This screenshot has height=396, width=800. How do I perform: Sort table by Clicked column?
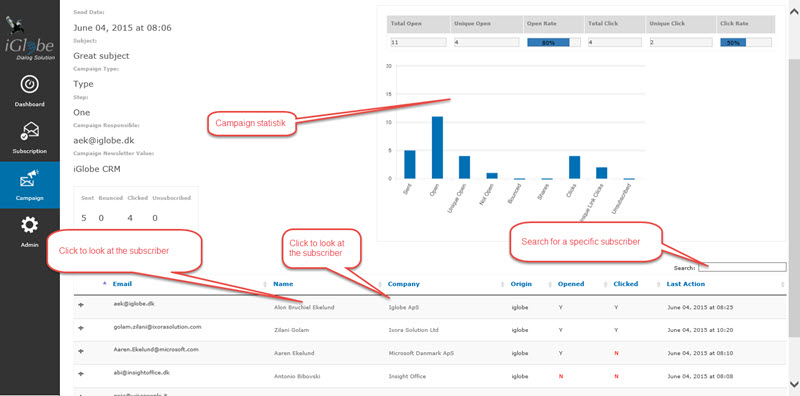pyautogui.click(x=626, y=284)
